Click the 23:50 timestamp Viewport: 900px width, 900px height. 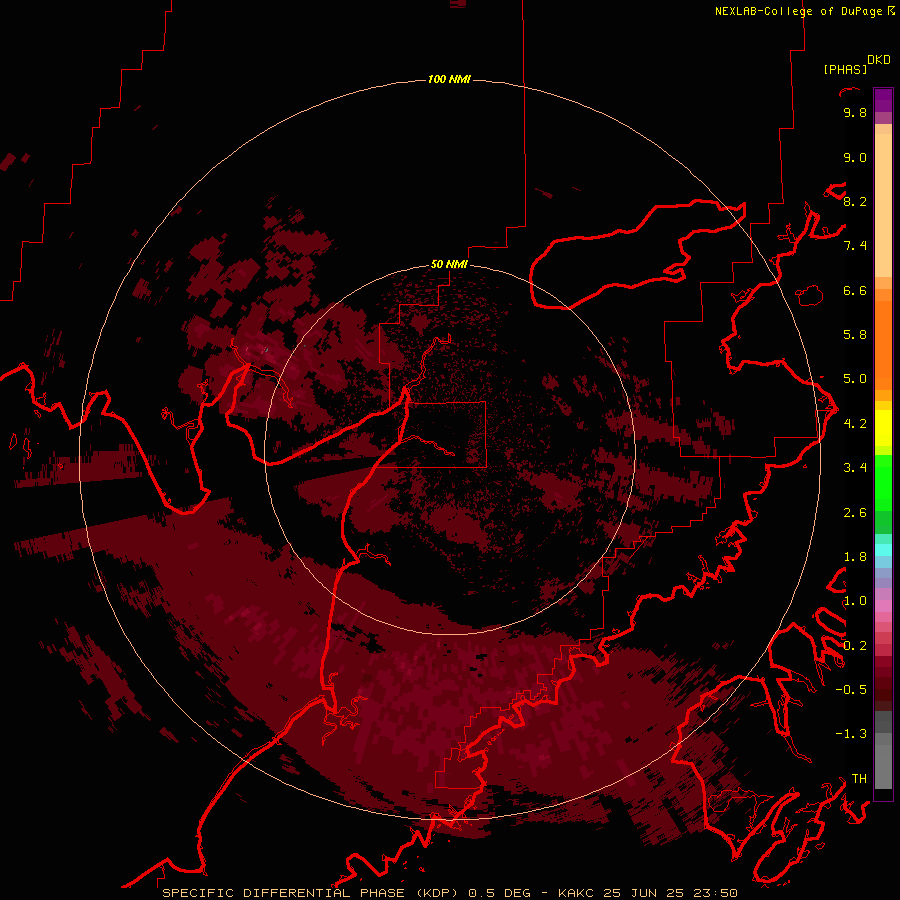tap(715, 893)
